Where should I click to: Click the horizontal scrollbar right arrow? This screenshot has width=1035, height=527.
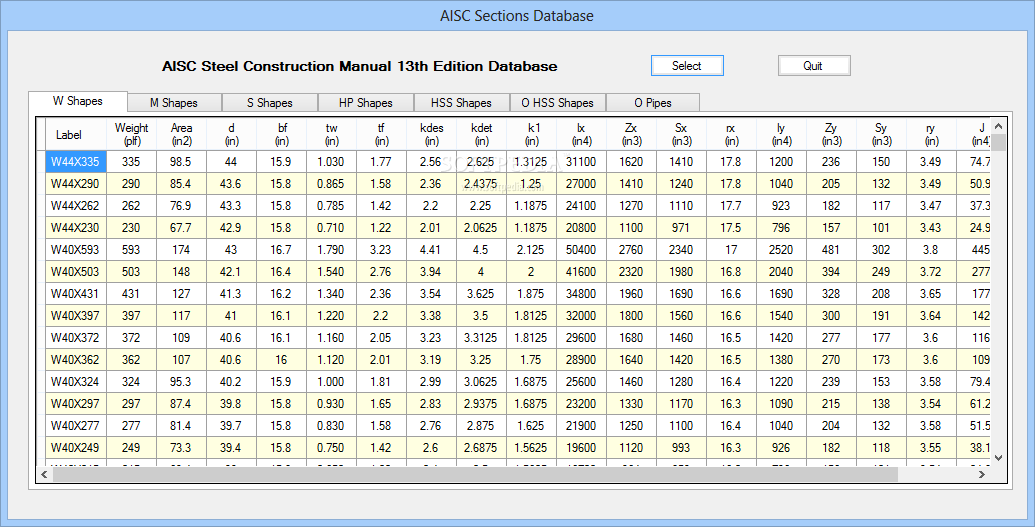[x=982, y=474]
